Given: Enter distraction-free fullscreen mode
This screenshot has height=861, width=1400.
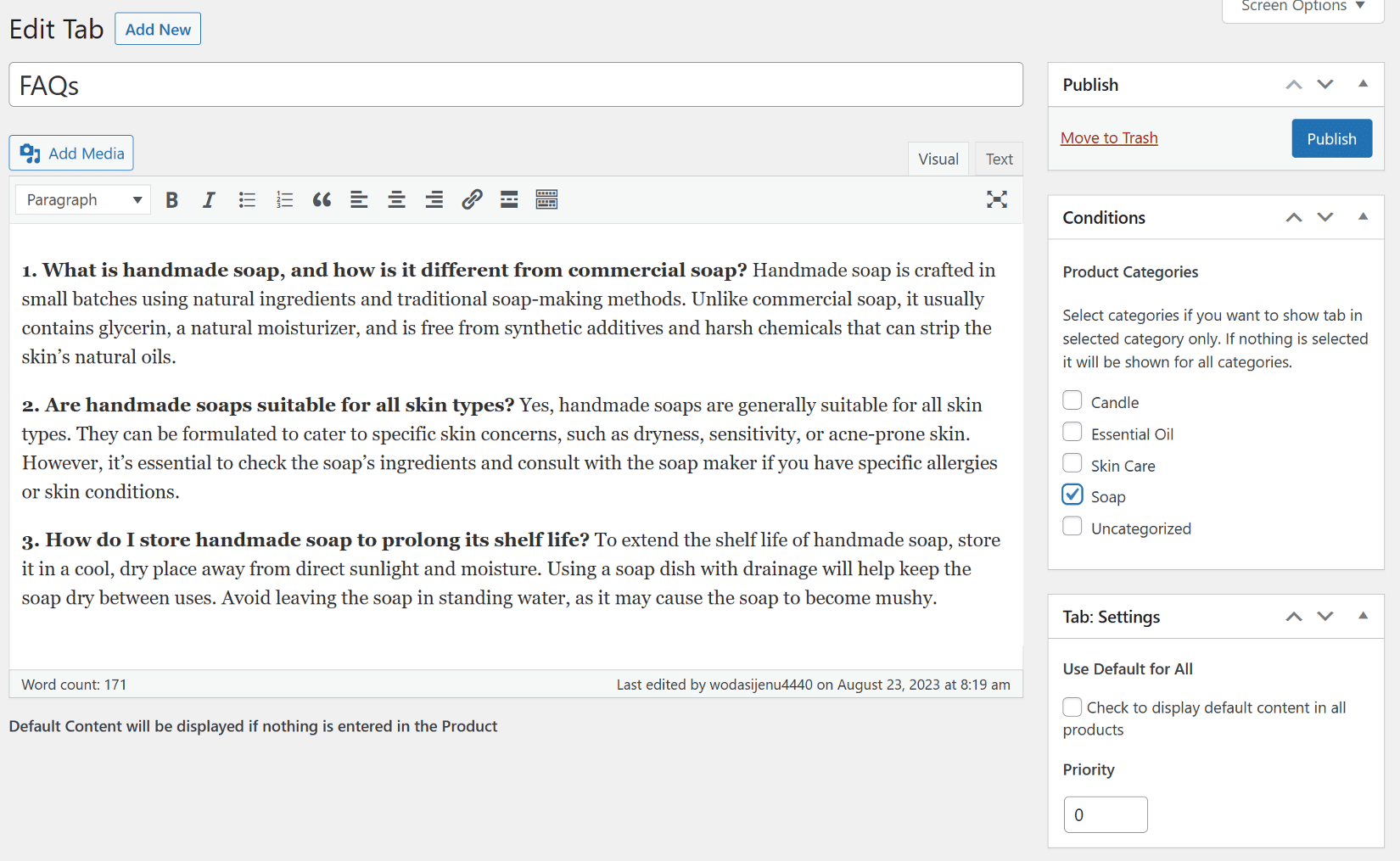Looking at the screenshot, I should pyautogui.click(x=997, y=200).
